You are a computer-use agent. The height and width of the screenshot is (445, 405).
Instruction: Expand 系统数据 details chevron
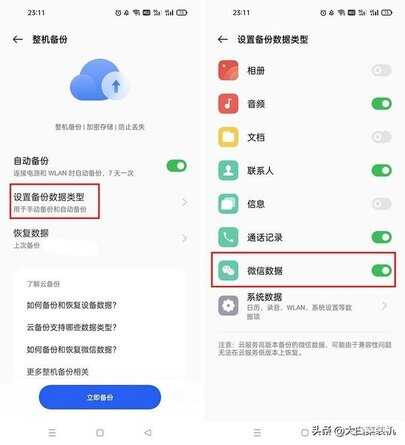[384, 305]
